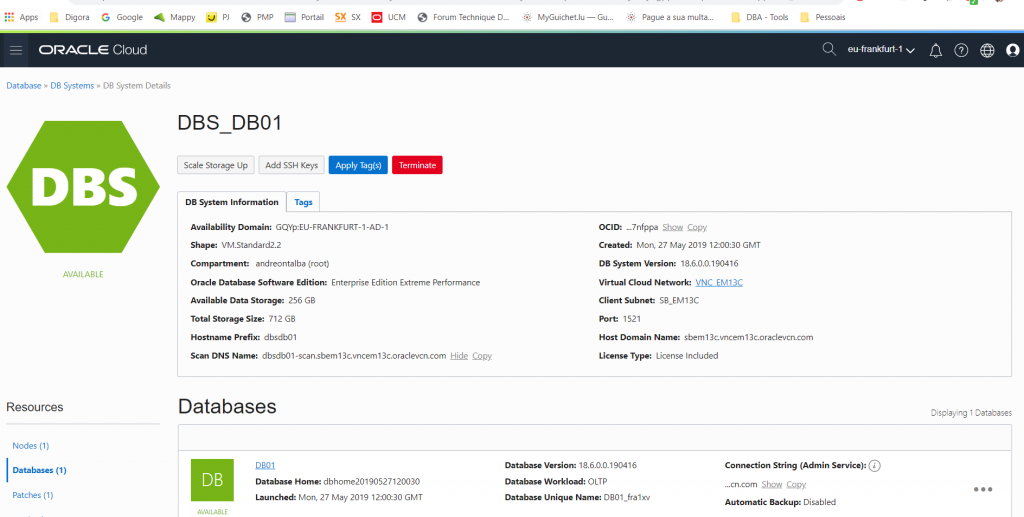Copy the Scan DNS Name
Screen dimensions: 1024x517
tap(482, 356)
